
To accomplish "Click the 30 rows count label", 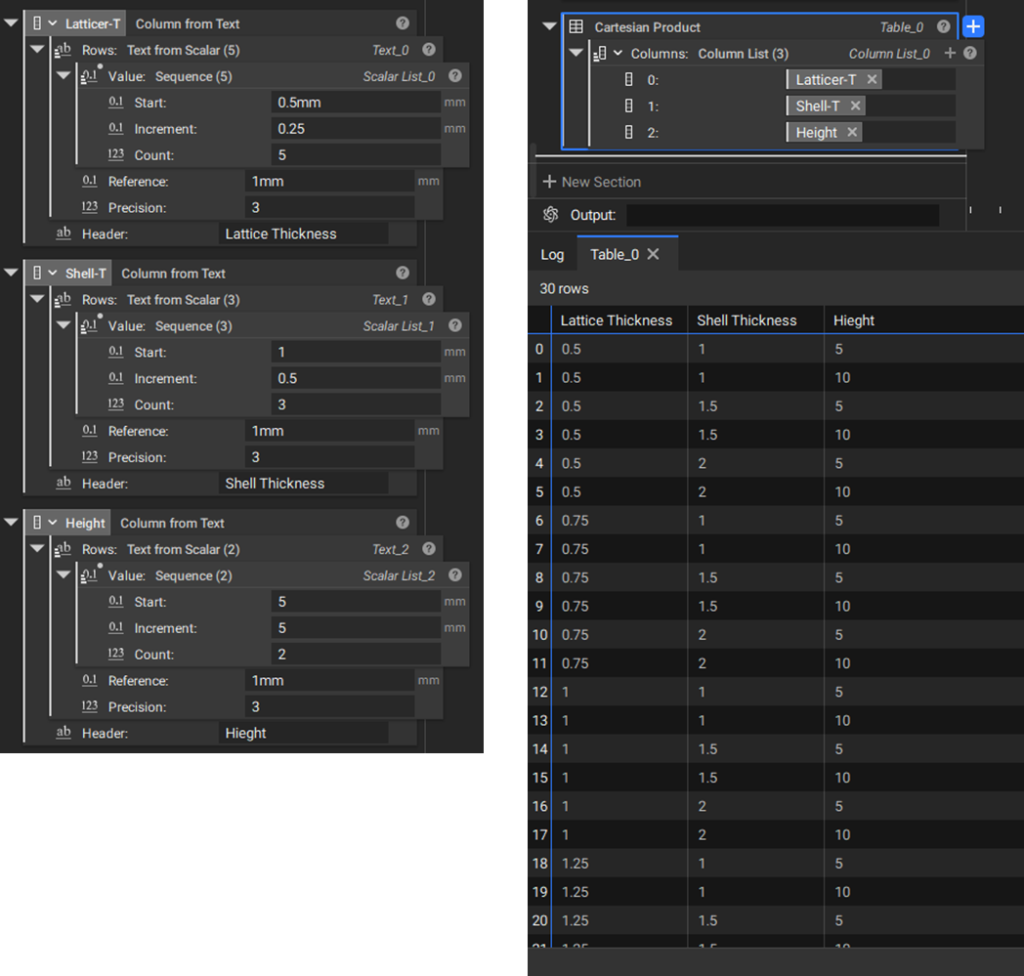I will [x=564, y=289].
